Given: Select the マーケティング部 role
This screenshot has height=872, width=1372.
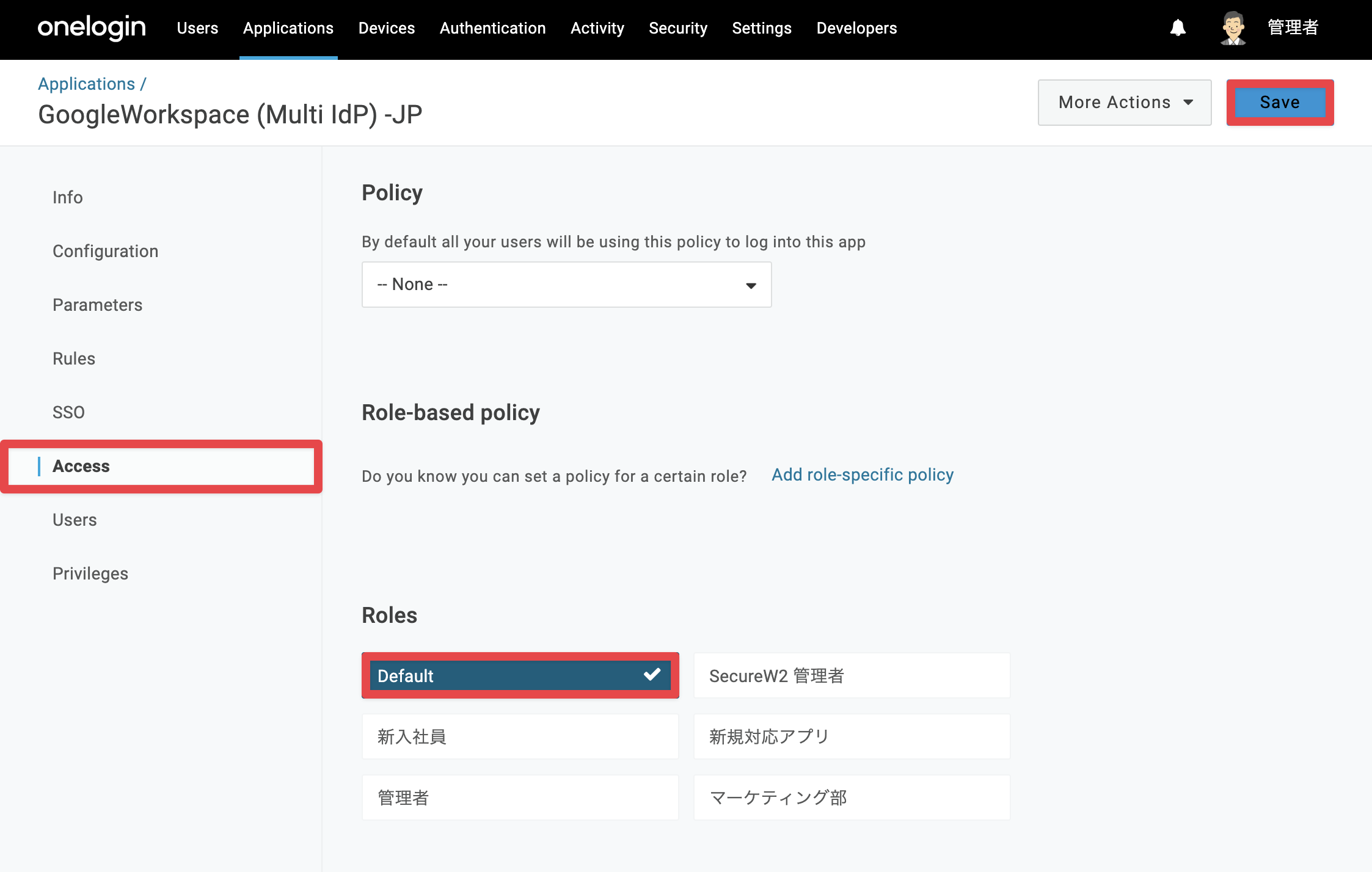Looking at the screenshot, I should 852,798.
